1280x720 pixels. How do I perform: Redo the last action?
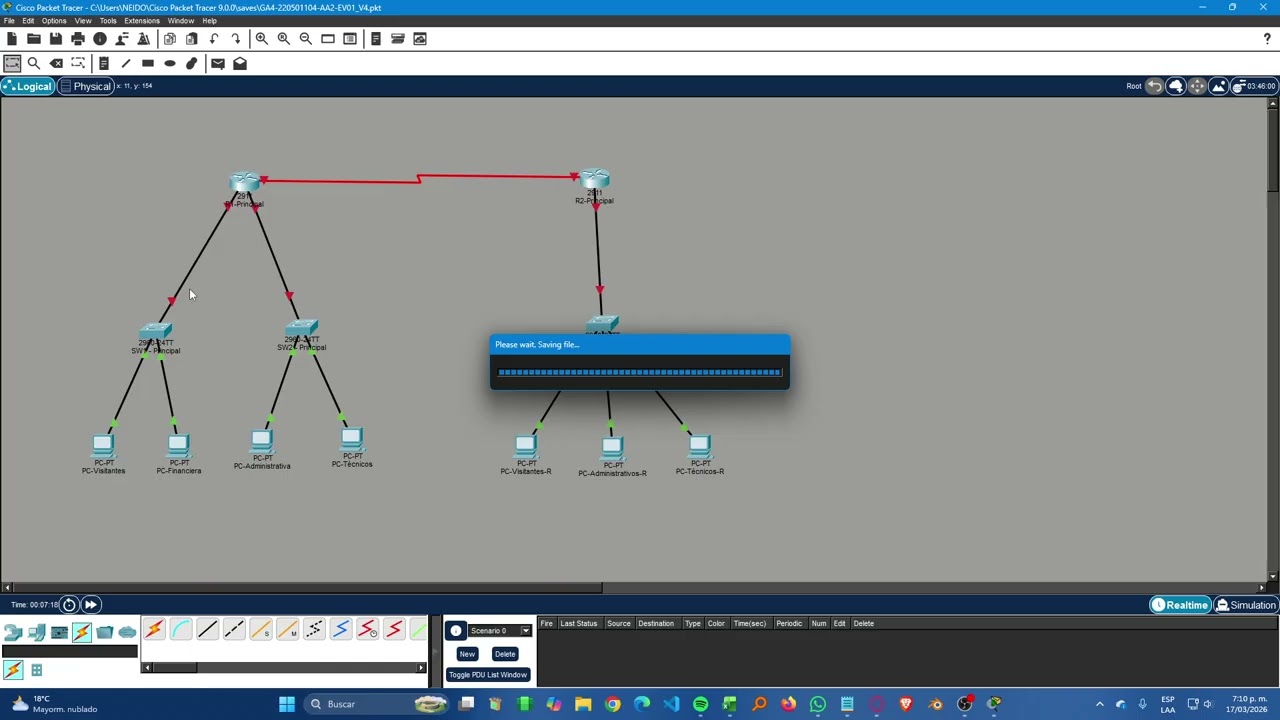tap(235, 39)
